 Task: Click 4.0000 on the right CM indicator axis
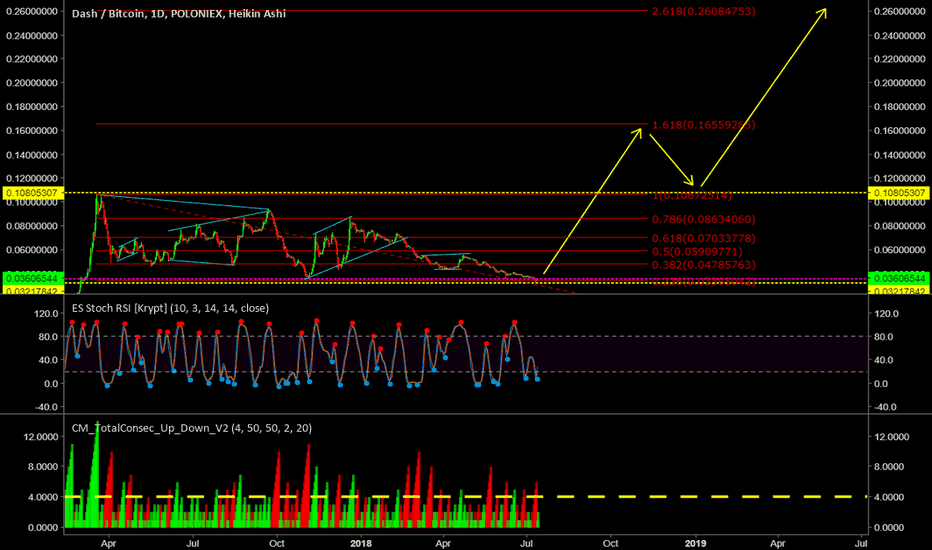click(x=889, y=496)
